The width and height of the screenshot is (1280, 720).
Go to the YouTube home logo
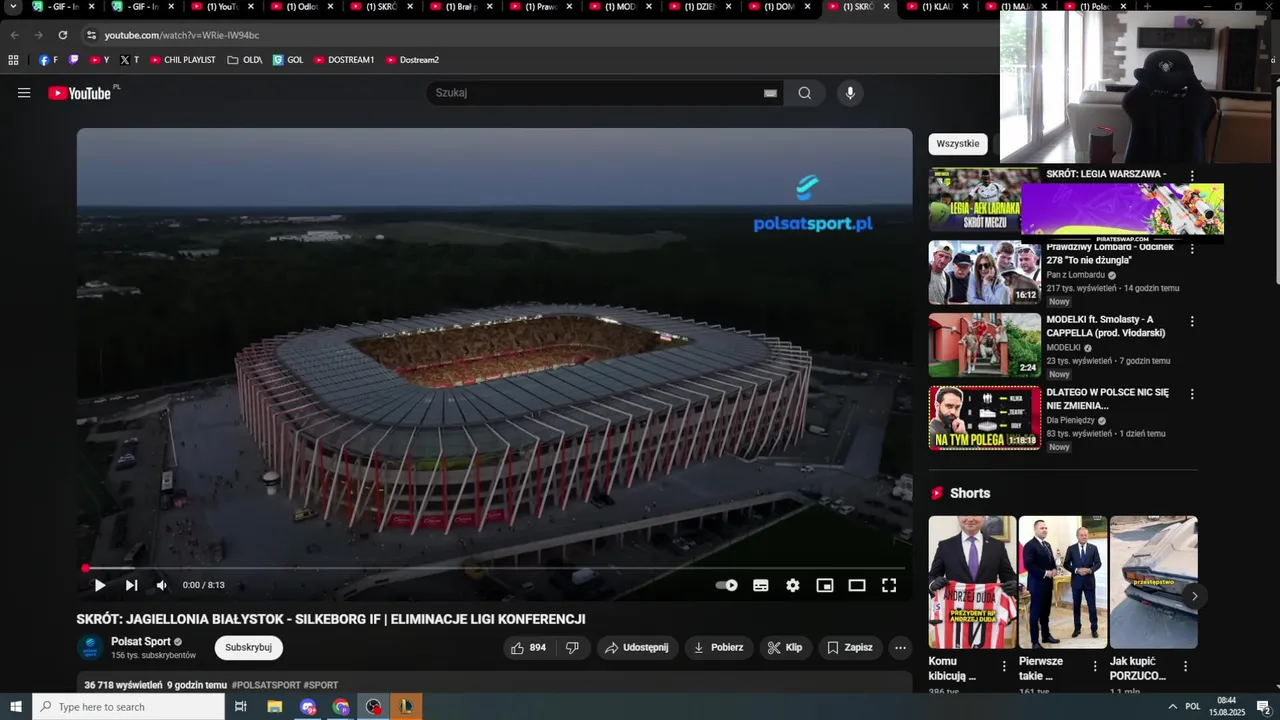79,93
